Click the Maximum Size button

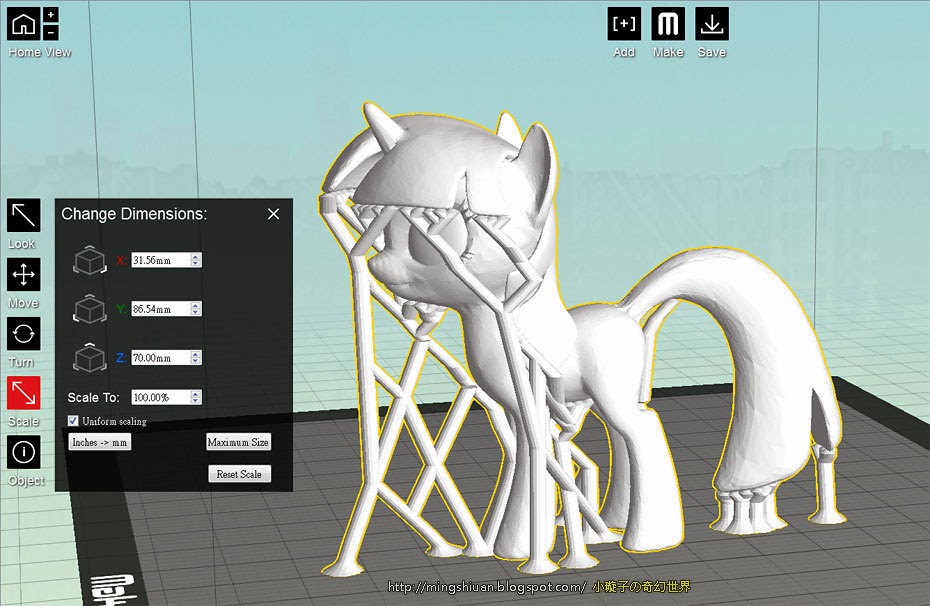coord(238,442)
